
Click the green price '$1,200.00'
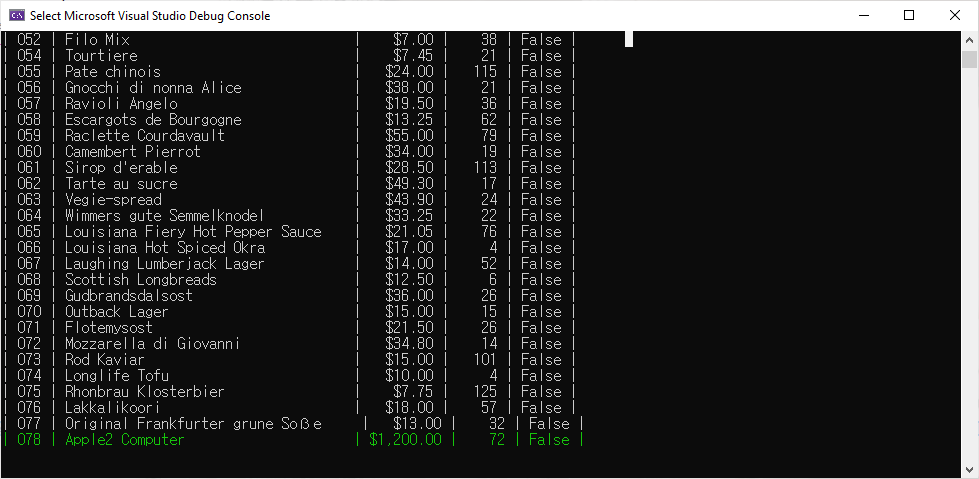point(405,440)
